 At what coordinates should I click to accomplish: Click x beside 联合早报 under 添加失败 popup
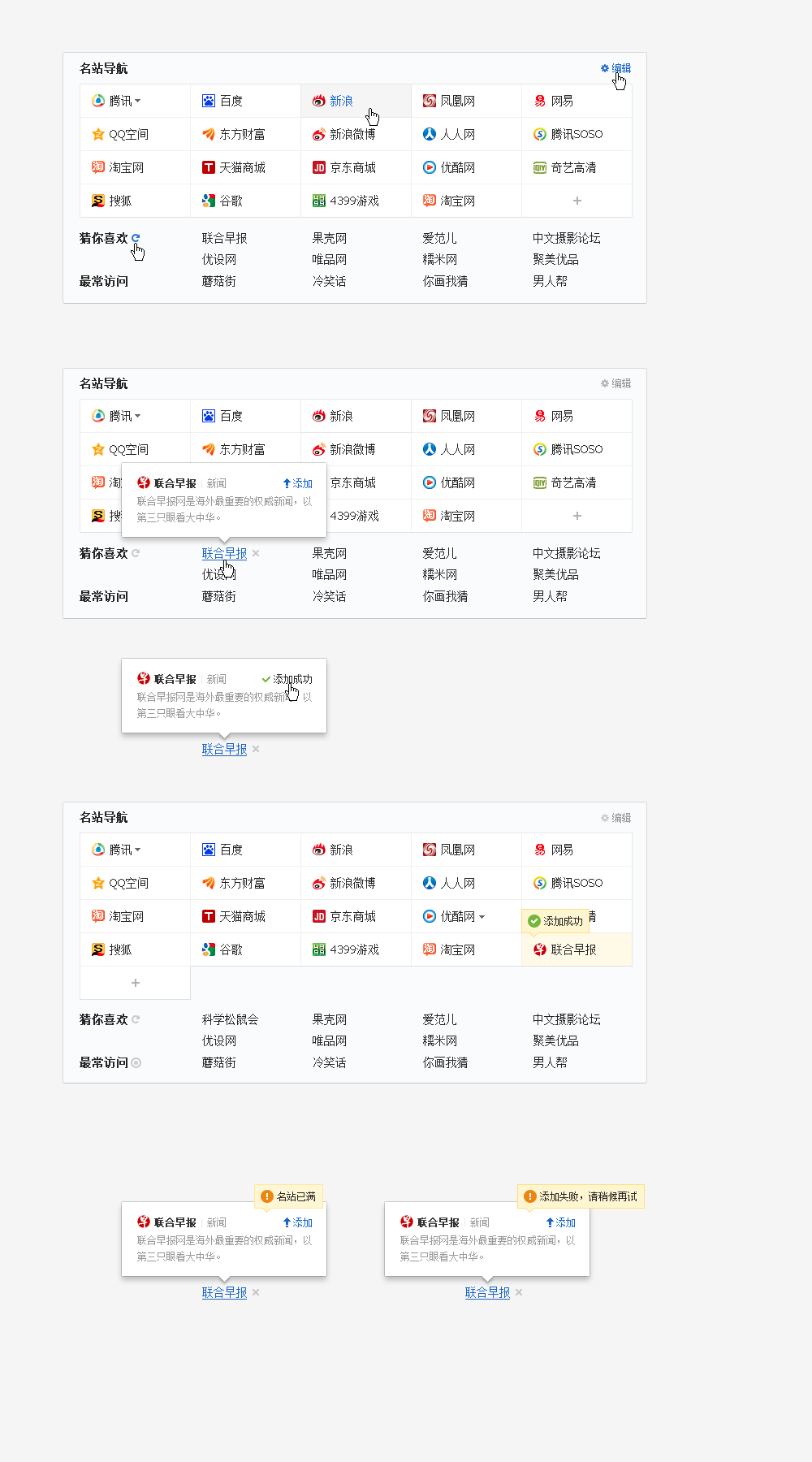click(519, 1292)
